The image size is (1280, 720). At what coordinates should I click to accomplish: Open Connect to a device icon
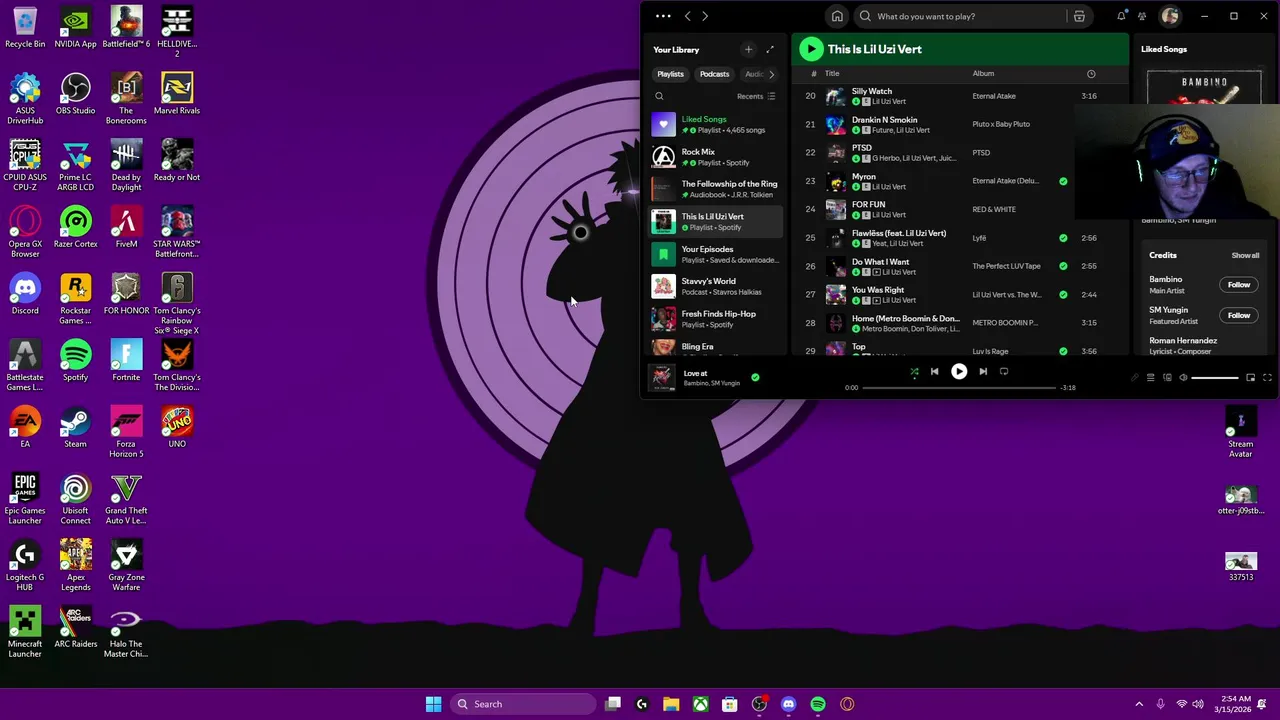click(1167, 377)
